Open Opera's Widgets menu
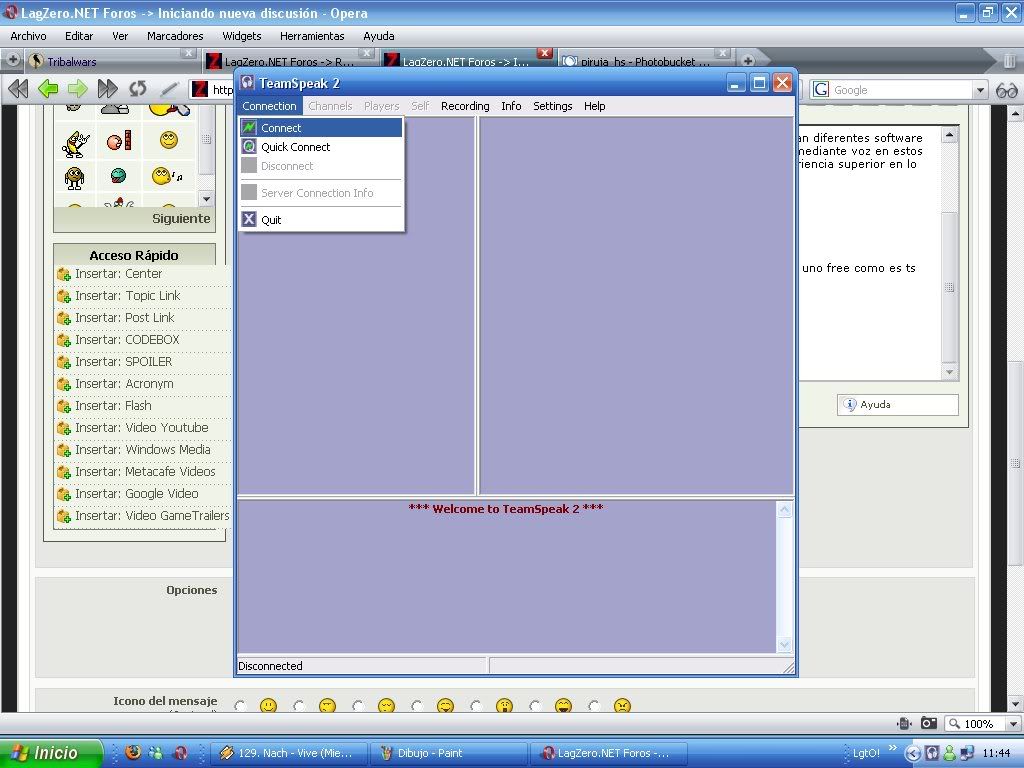The height and width of the screenshot is (768, 1024). point(242,36)
